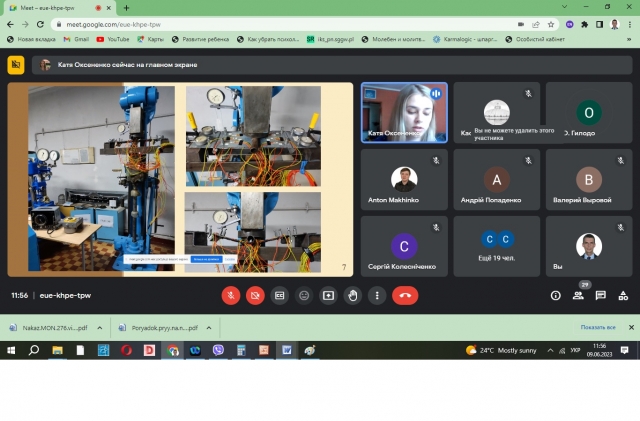This screenshot has width=640, height=421.
Task: Open 'Особистий кабінет' bookmark
Action: (x=535, y=39)
